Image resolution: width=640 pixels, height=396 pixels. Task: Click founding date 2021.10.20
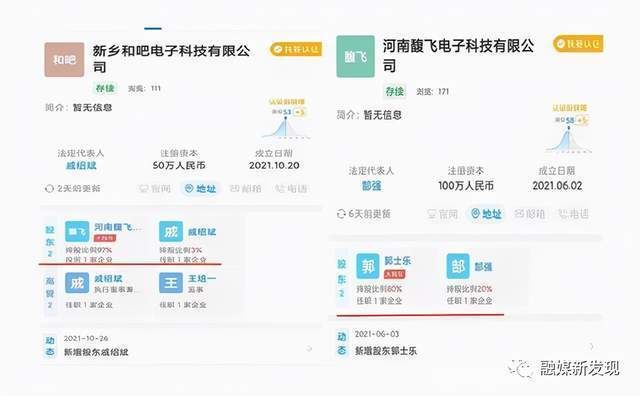click(x=274, y=165)
